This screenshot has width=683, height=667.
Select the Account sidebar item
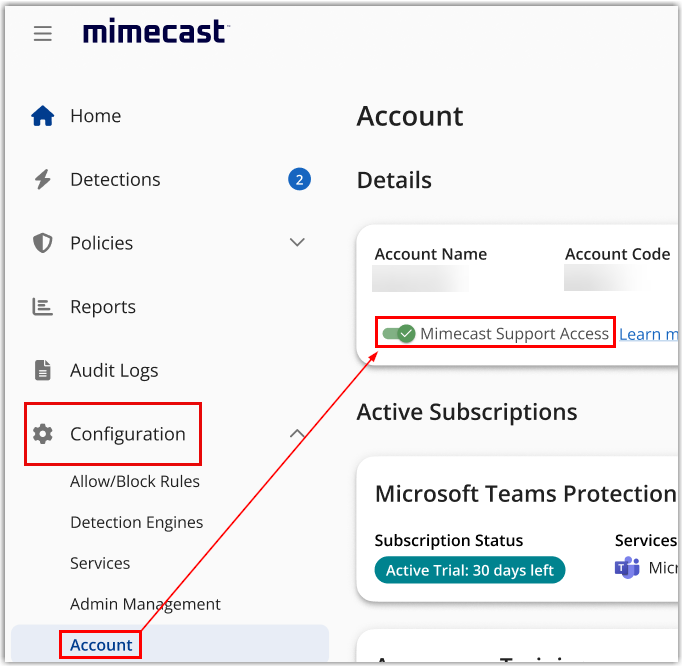[101, 645]
